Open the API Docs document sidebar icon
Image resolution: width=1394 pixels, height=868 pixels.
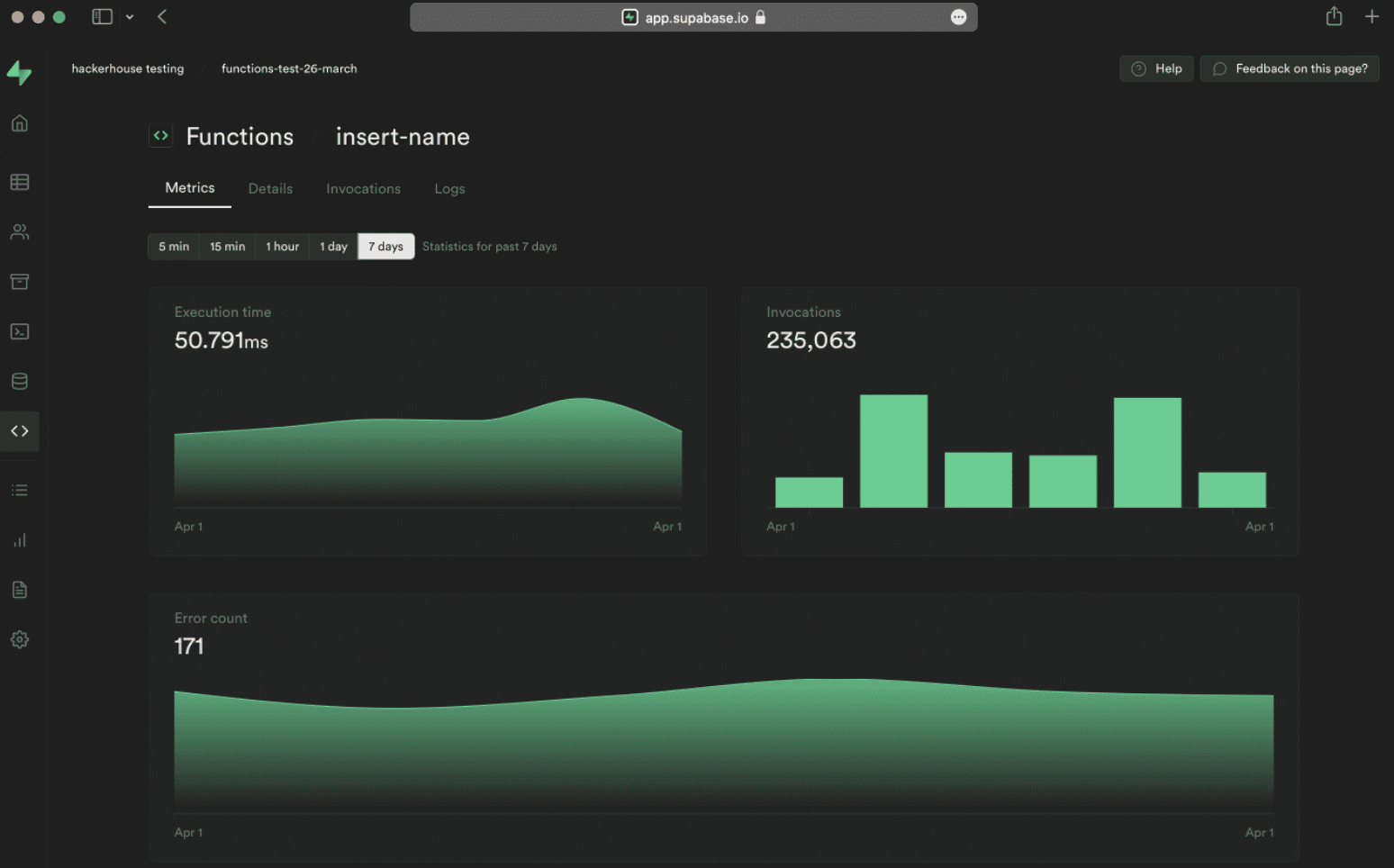coord(20,590)
